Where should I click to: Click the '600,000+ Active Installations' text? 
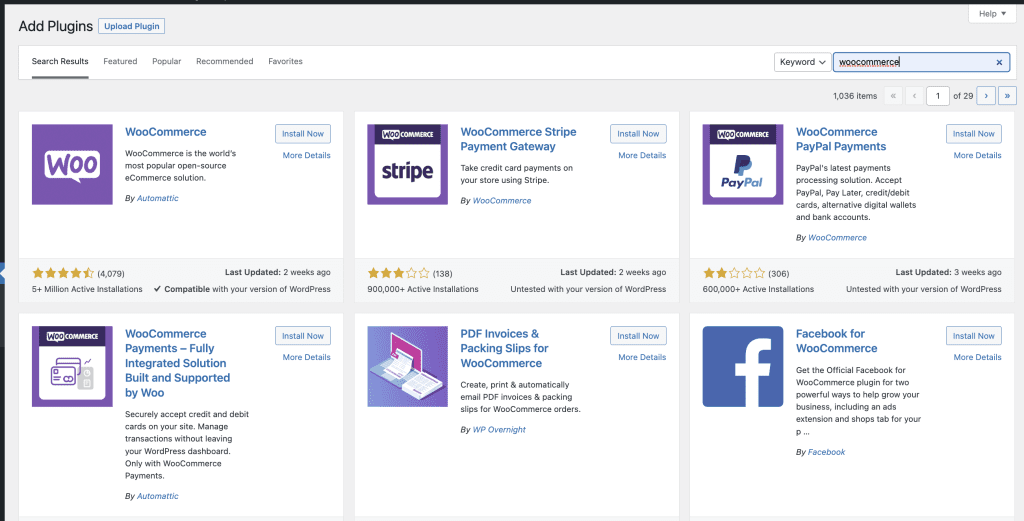758,289
